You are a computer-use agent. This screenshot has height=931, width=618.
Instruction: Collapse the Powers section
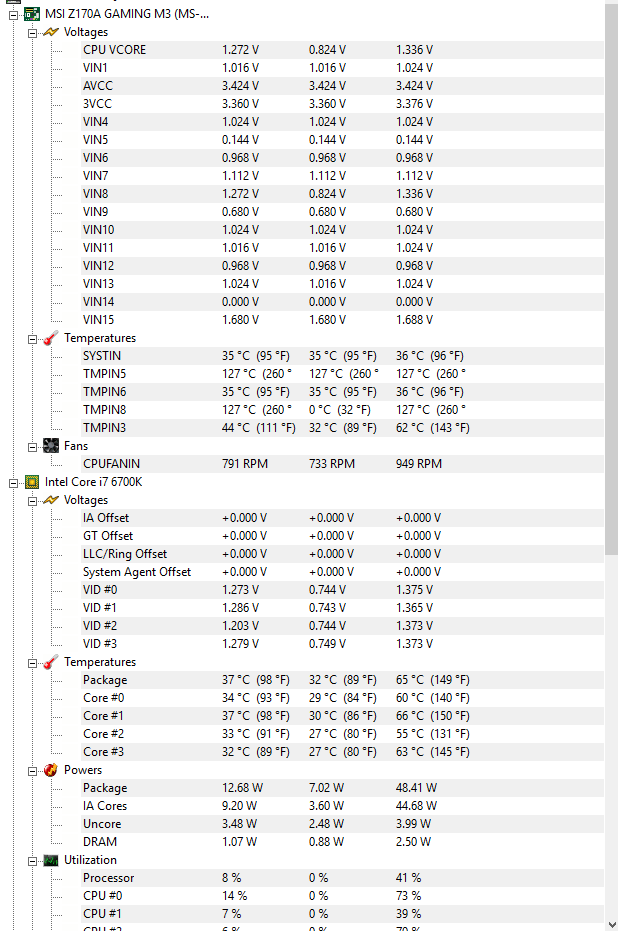coord(32,771)
